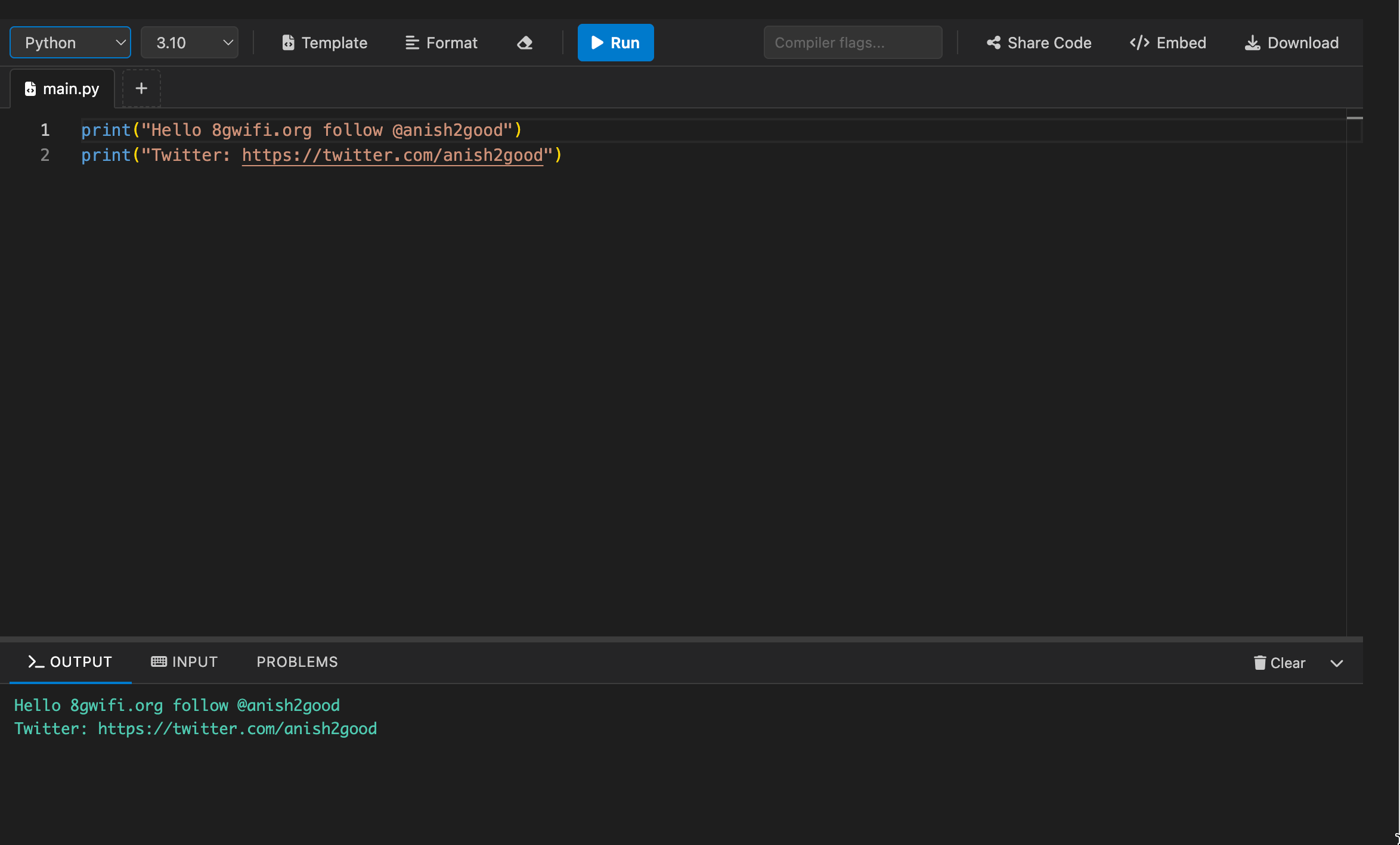Create a new file with the plus button
This screenshot has height=845, width=1400.
coord(141,88)
